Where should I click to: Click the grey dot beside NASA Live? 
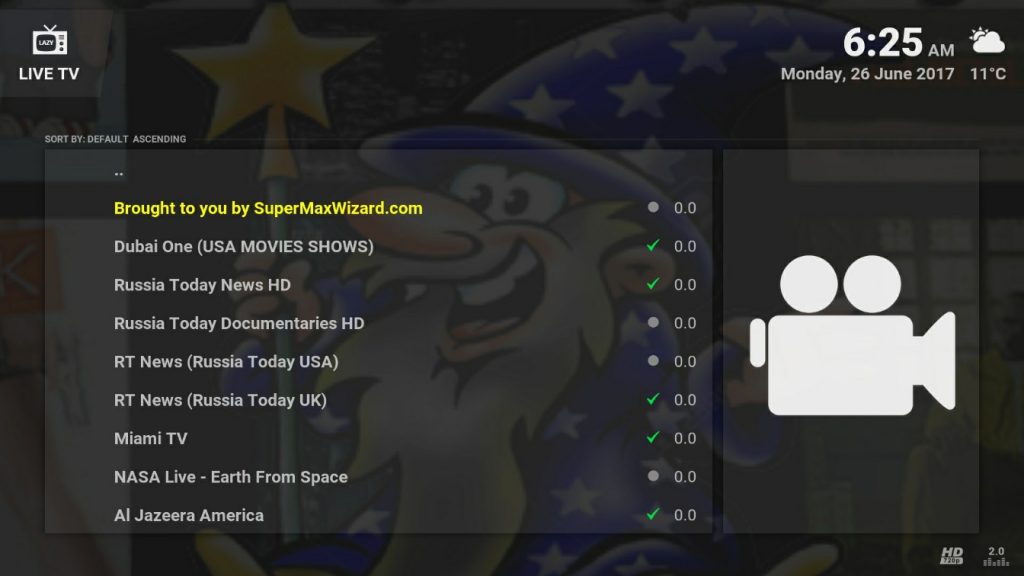click(x=653, y=476)
